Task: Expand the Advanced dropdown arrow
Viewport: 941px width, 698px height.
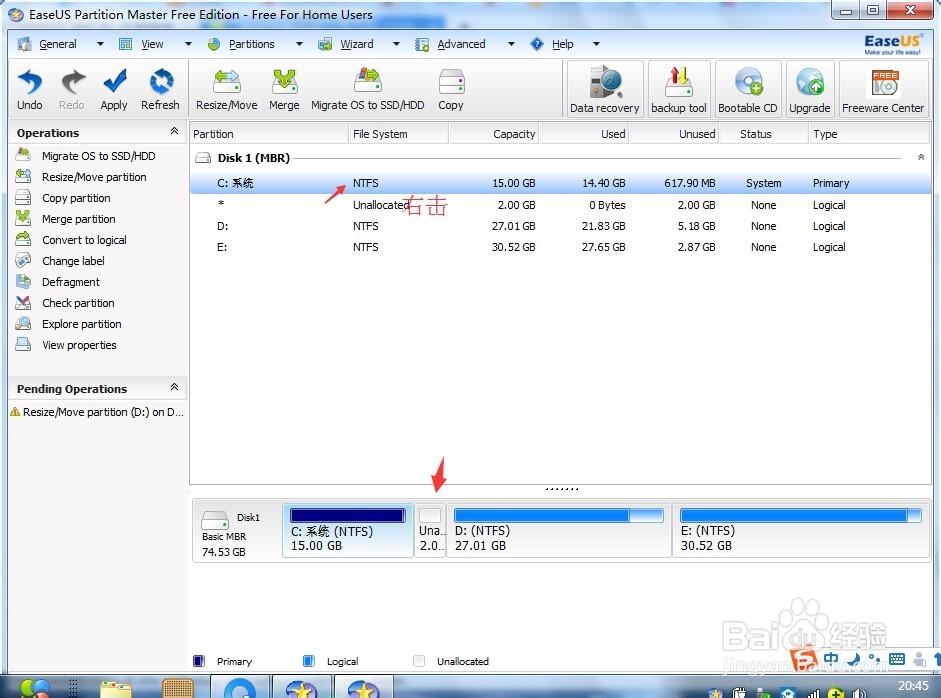Action: 511,44
